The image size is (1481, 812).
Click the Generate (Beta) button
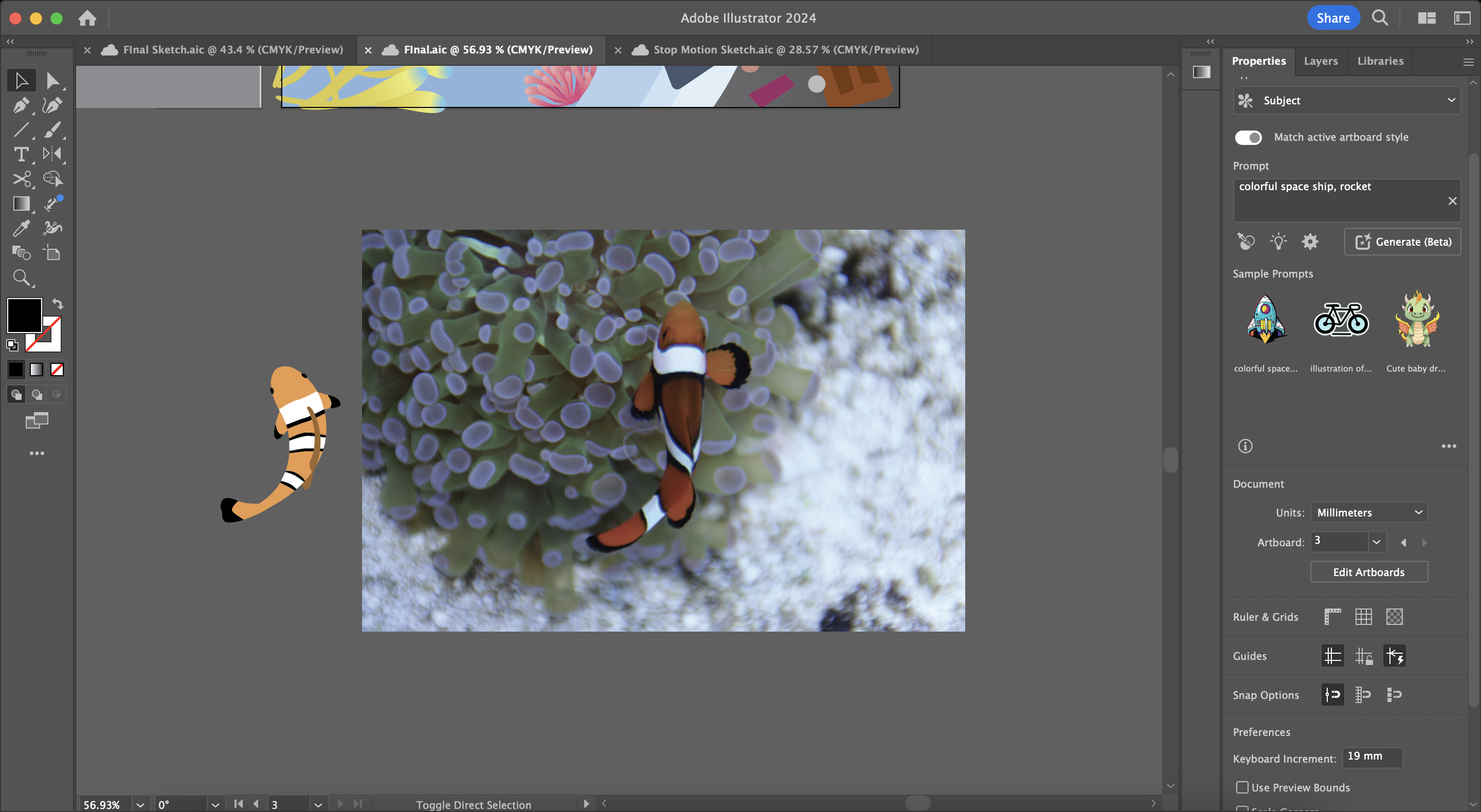[1402, 242]
